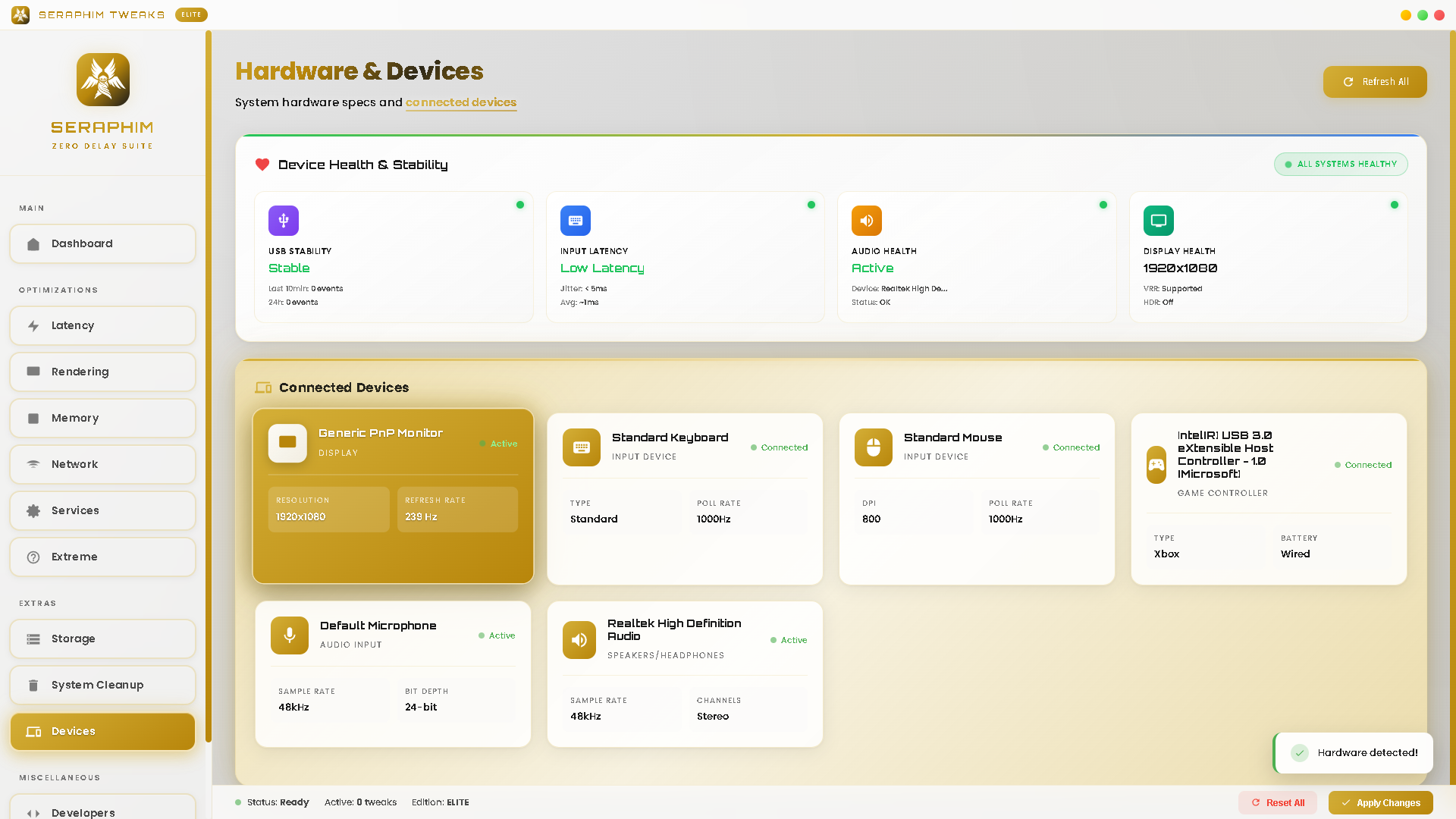
Task: Click the Standard Mouse device icon
Action: coord(874,447)
